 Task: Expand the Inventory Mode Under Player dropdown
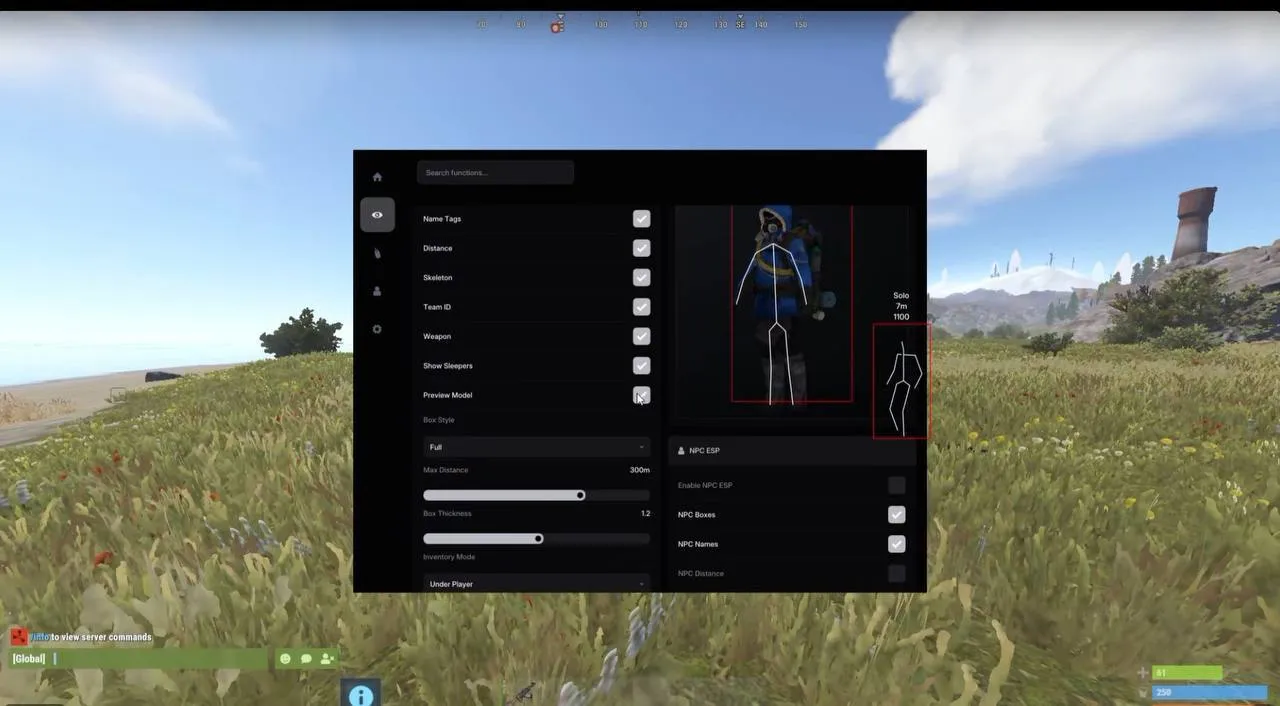point(537,584)
